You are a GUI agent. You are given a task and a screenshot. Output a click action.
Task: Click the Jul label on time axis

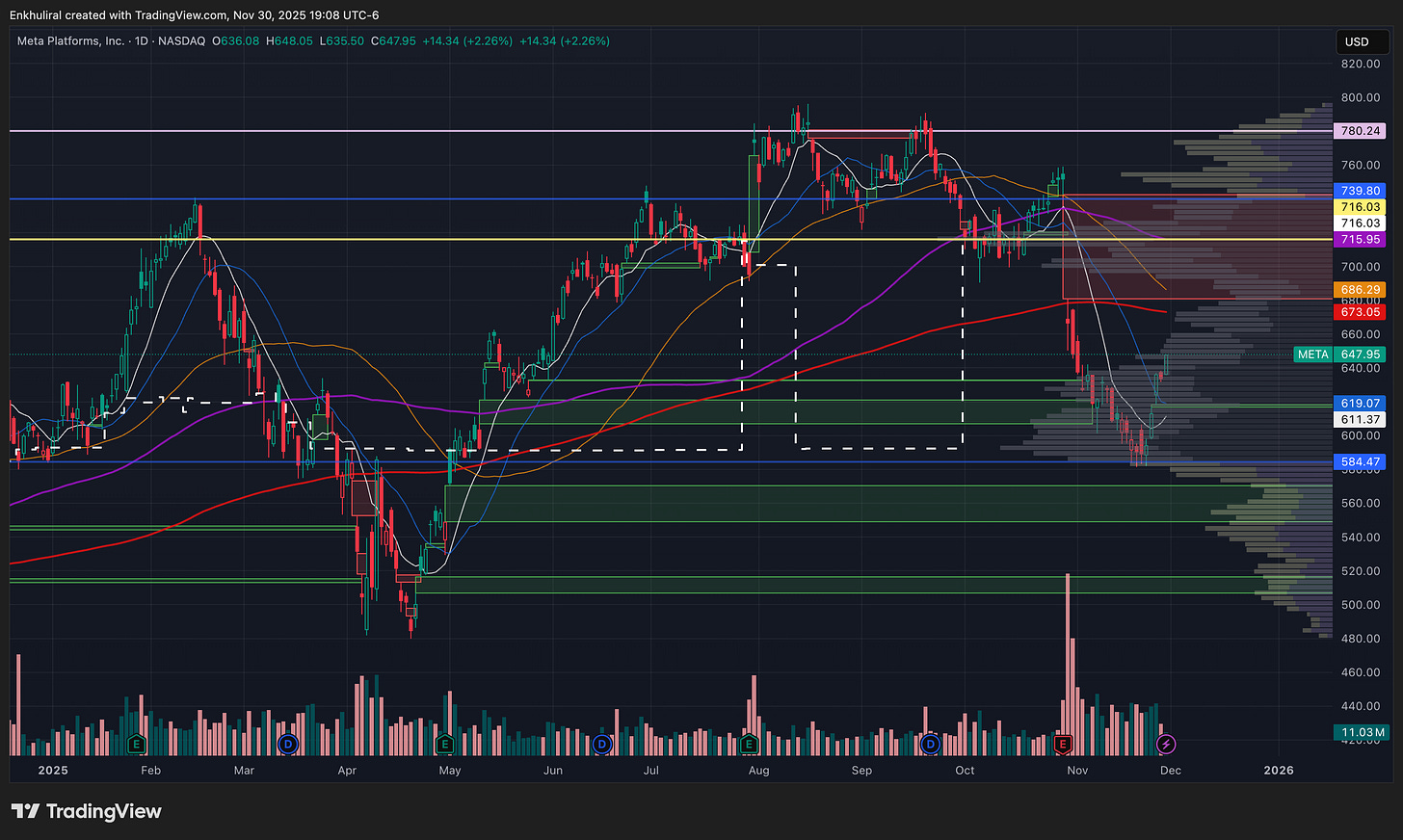tap(651, 771)
